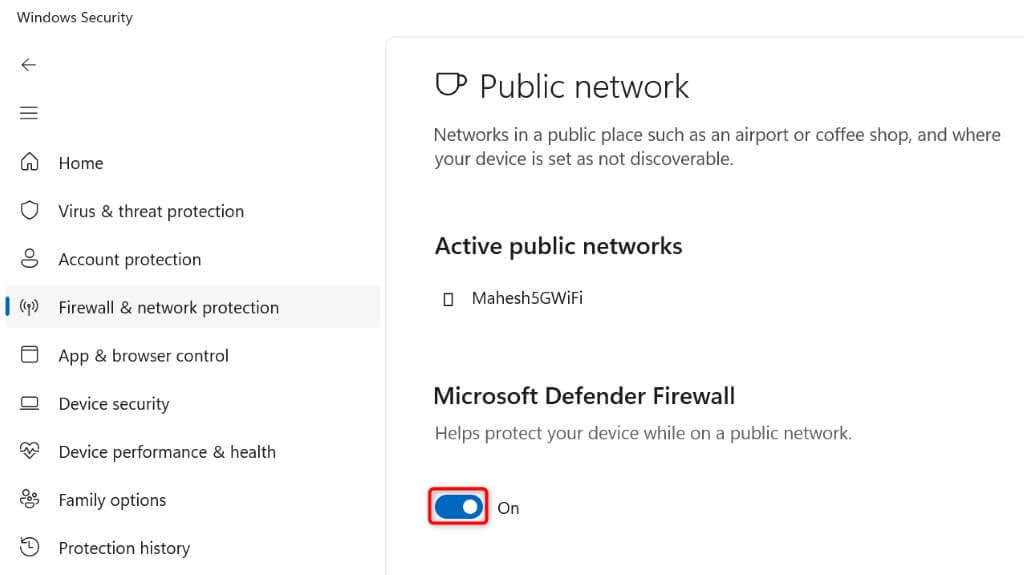Screen dimensions: 1024x575
Task: Select Family options in the sidebar
Action: (x=112, y=500)
